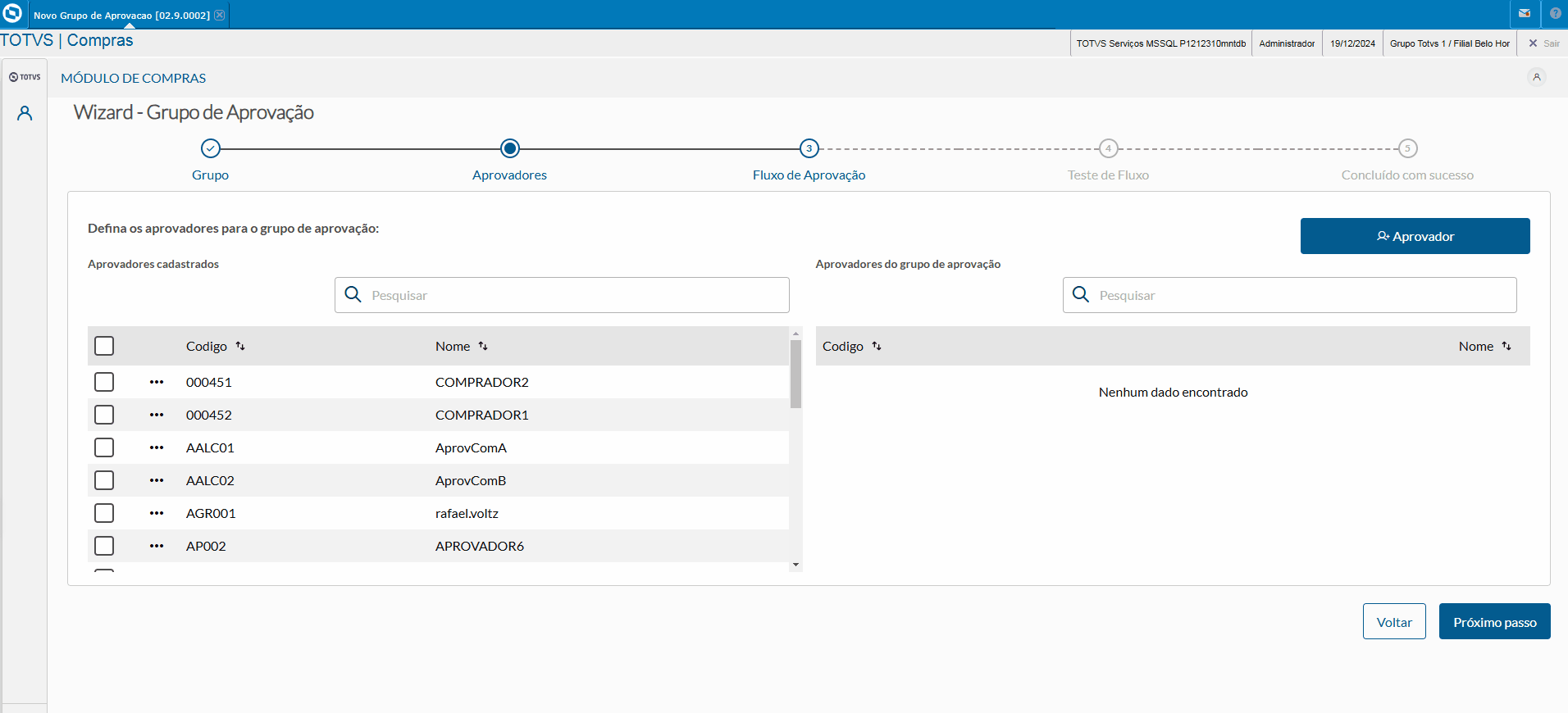This screenshot has width=1568, height=713.
Task: Click the Grupo Totvs 1 / Filial Belo Hor field
Action: 1449,43
